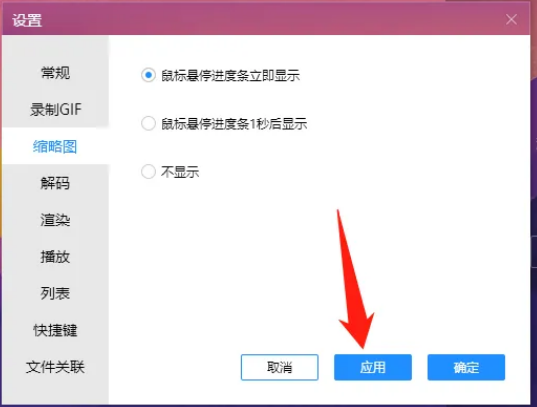
Task: Click the 取消 button
Action: 279,367
